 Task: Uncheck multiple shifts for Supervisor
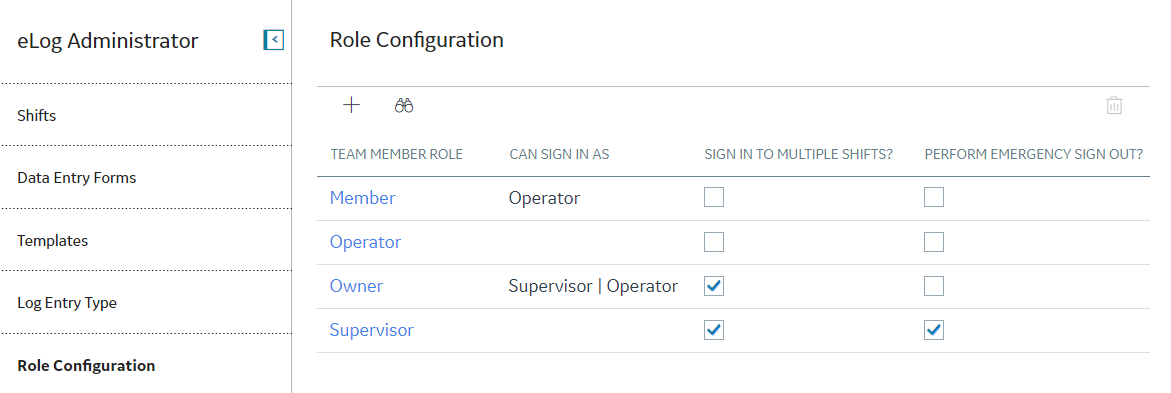pos(714,330)
